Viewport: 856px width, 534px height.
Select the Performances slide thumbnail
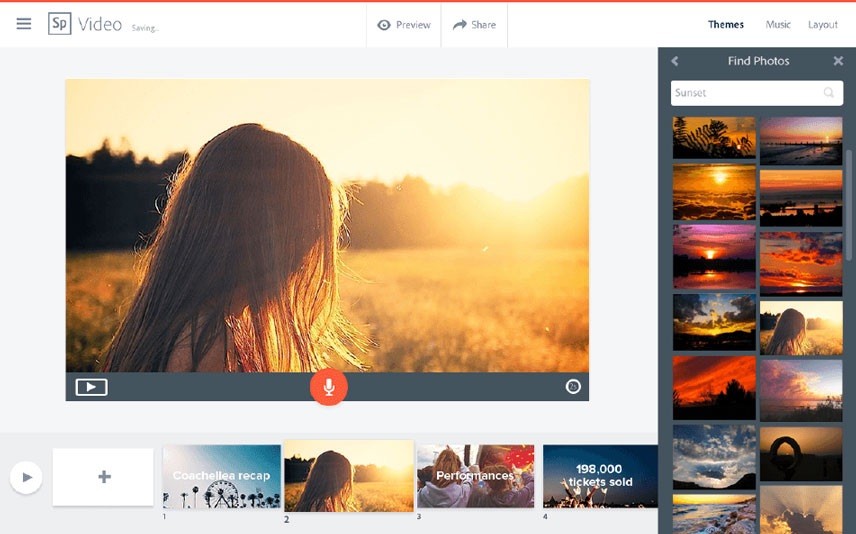click(475, 476)
